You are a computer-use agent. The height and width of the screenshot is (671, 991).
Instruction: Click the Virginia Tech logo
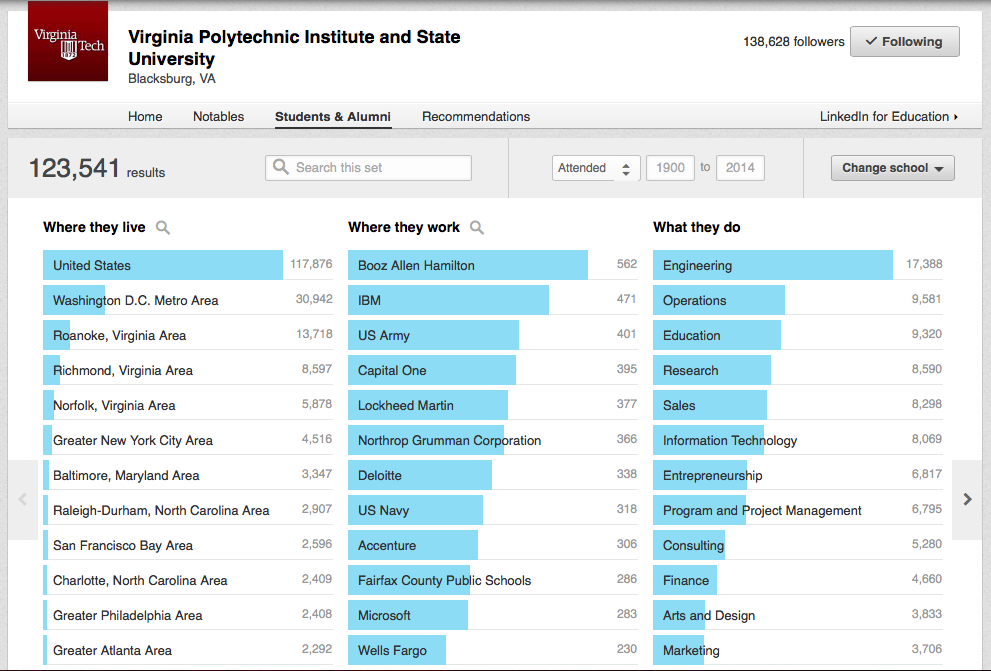[x=68, y=41]
